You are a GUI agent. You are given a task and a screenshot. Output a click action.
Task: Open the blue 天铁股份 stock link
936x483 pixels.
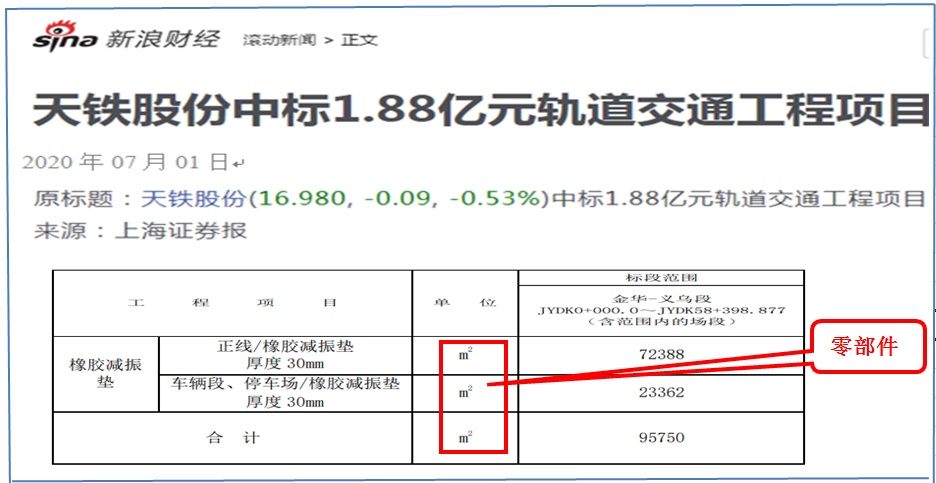[x=193, y=199]
